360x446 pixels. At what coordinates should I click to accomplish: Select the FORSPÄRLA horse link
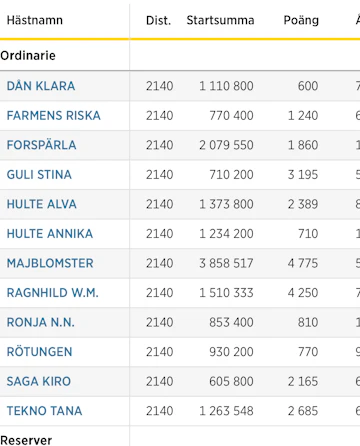(x=41, y=145)
